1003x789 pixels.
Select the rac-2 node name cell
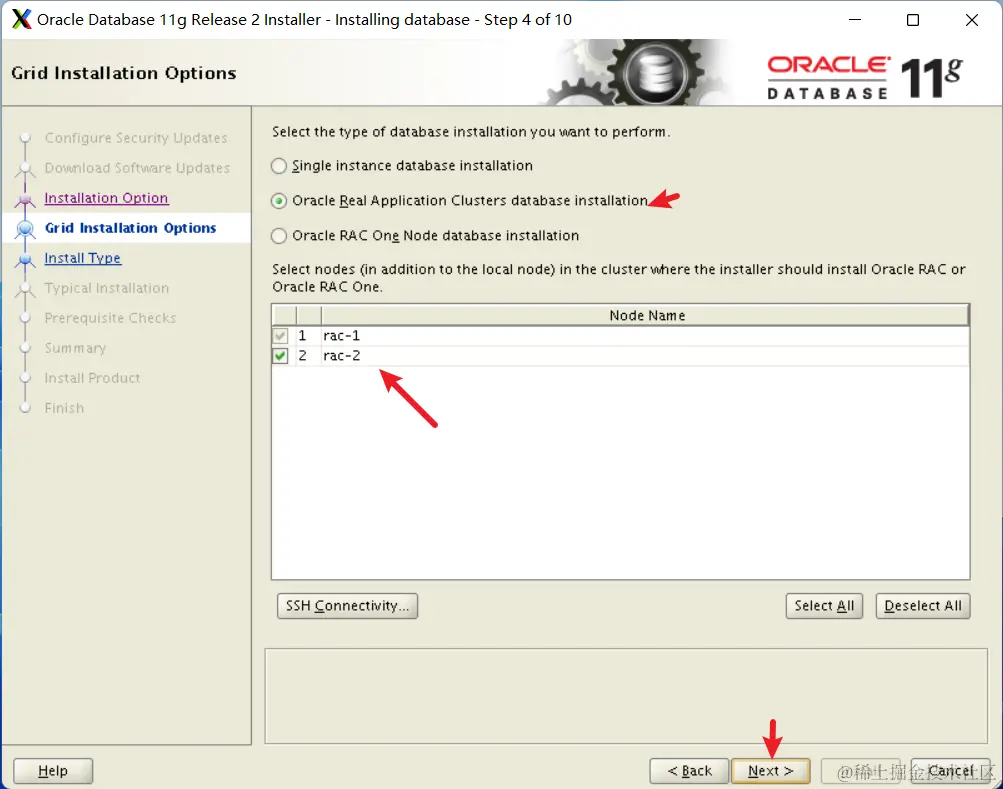point(645,356)
